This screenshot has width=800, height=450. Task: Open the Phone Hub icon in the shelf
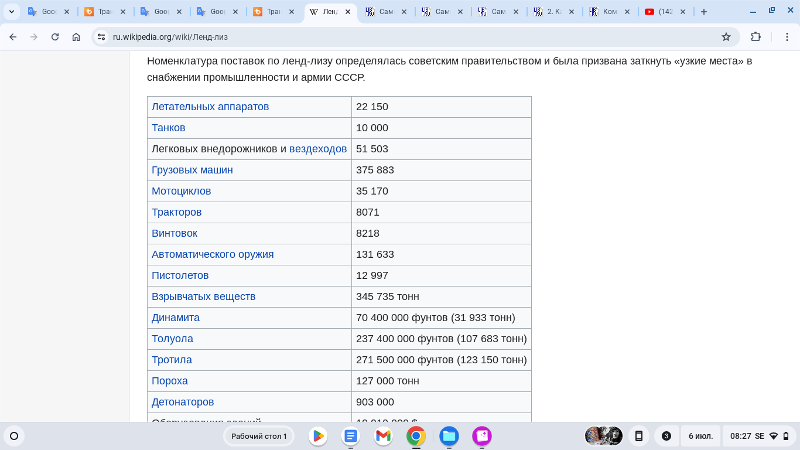point(639,436)
